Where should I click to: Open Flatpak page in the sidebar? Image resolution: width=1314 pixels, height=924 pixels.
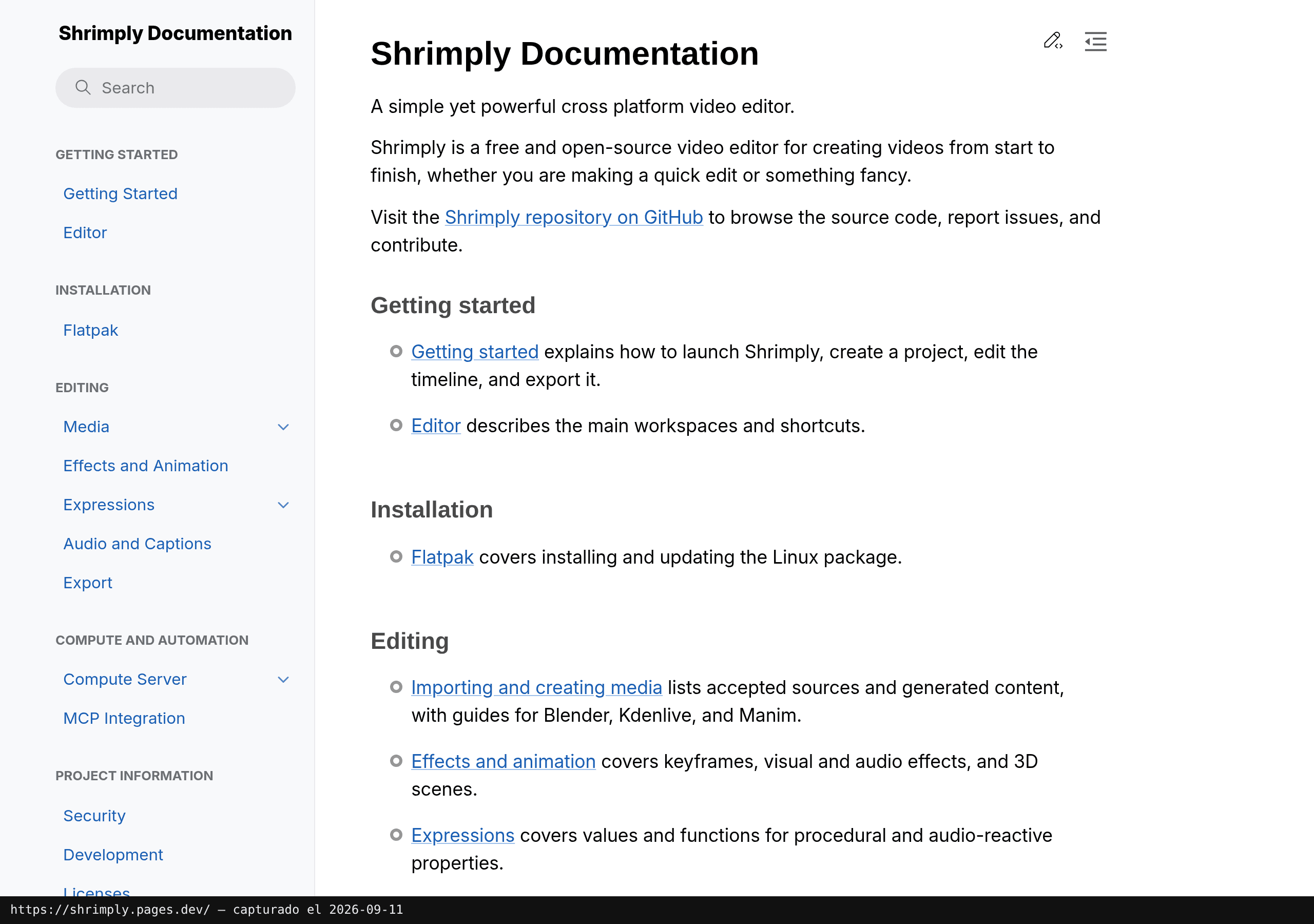click(90, 330)
